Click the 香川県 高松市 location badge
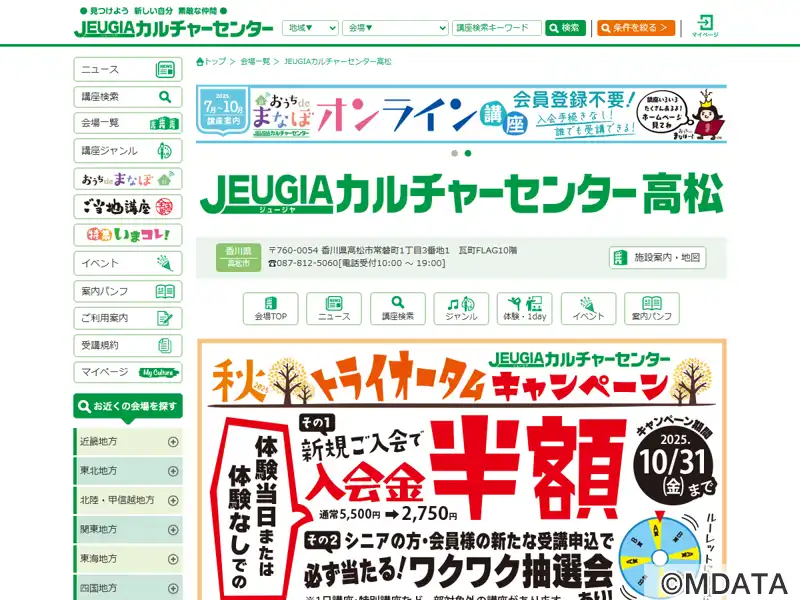The width and height of the screenshot is (800, 600). click(x=238, y=257)
